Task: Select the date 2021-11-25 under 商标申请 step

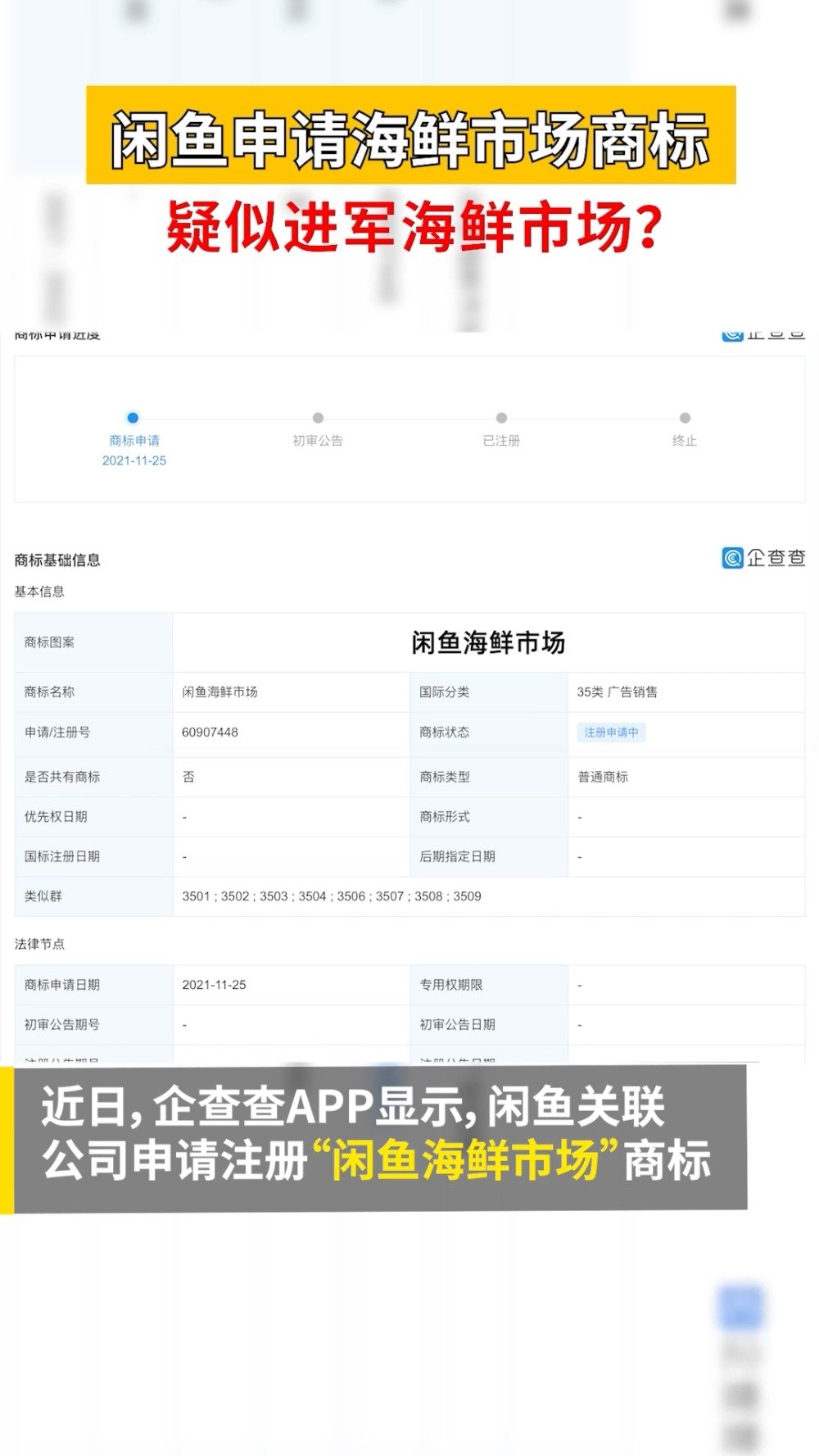Action: 134,460
